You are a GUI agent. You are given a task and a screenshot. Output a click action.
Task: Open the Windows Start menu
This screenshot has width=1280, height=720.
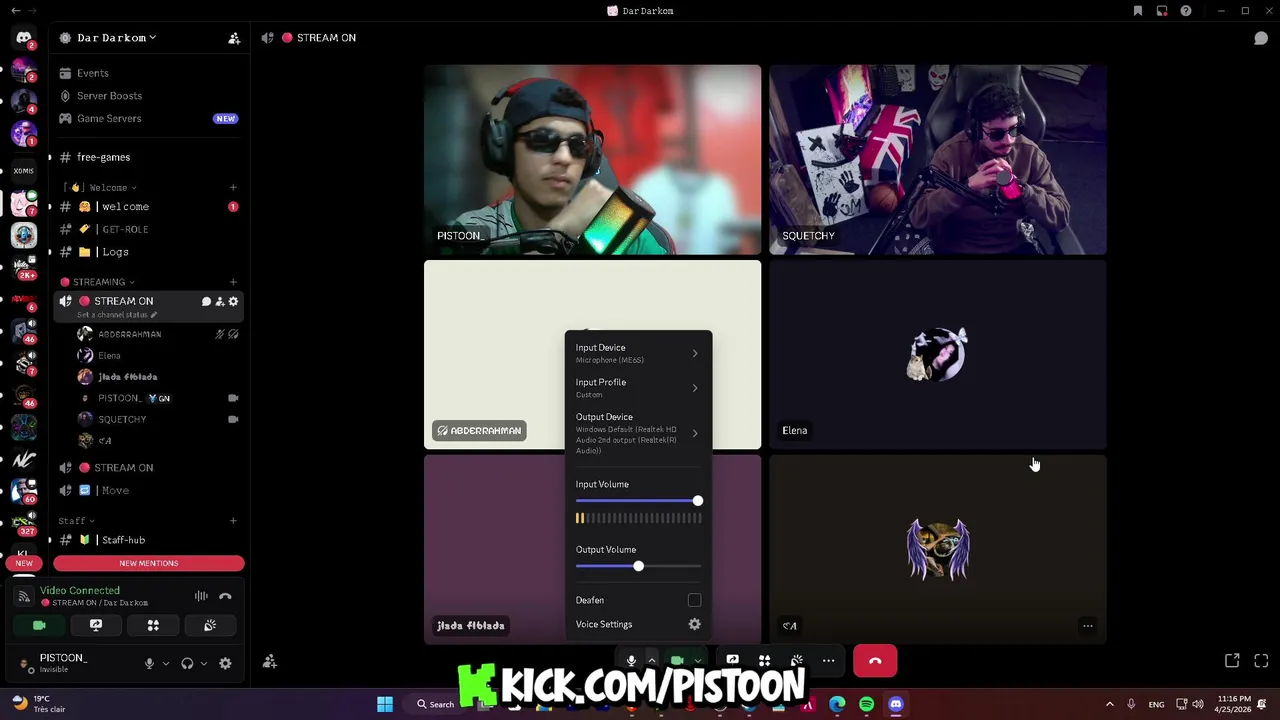pos(385,704)
